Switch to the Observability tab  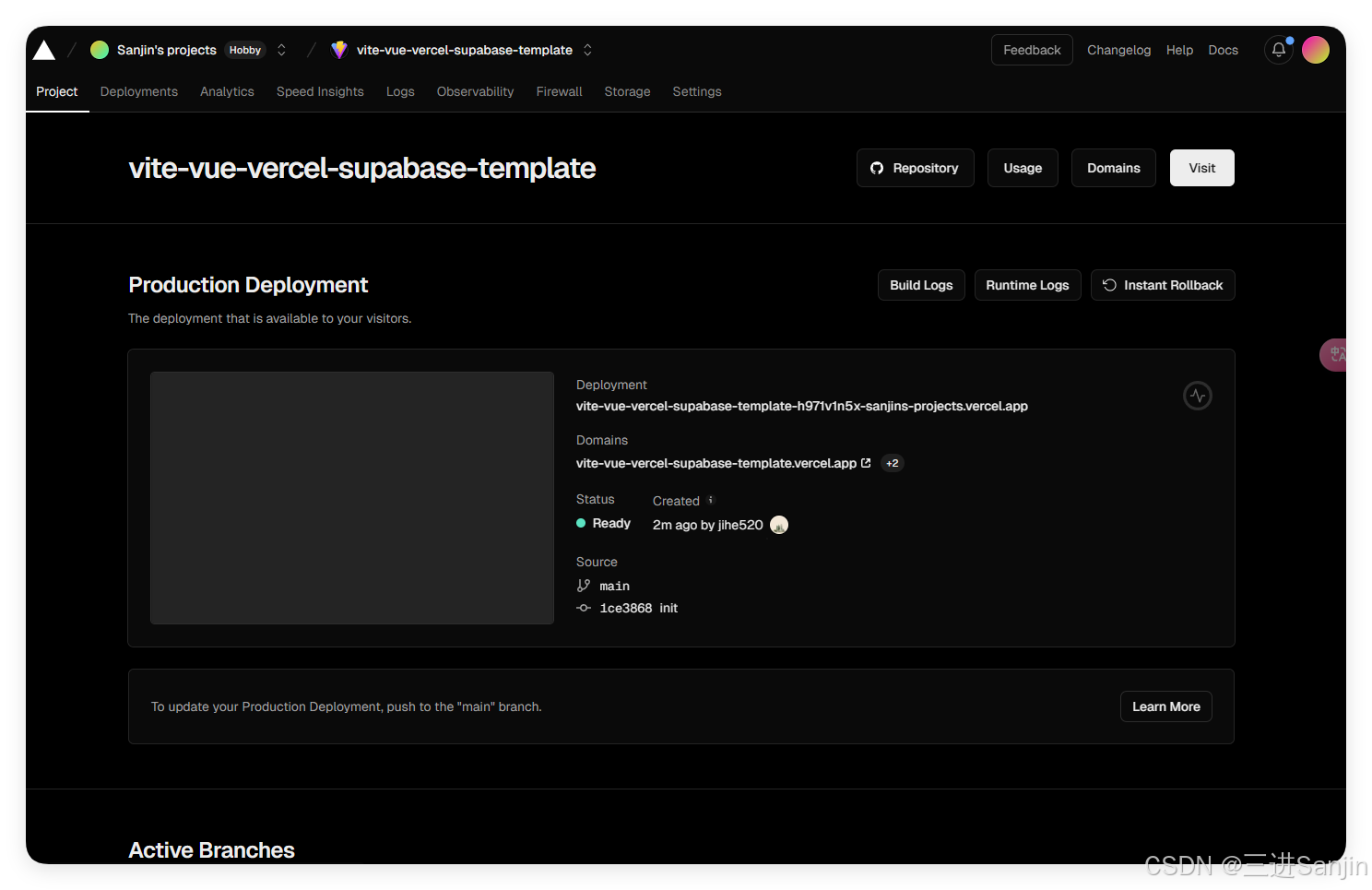pos(475,91)
